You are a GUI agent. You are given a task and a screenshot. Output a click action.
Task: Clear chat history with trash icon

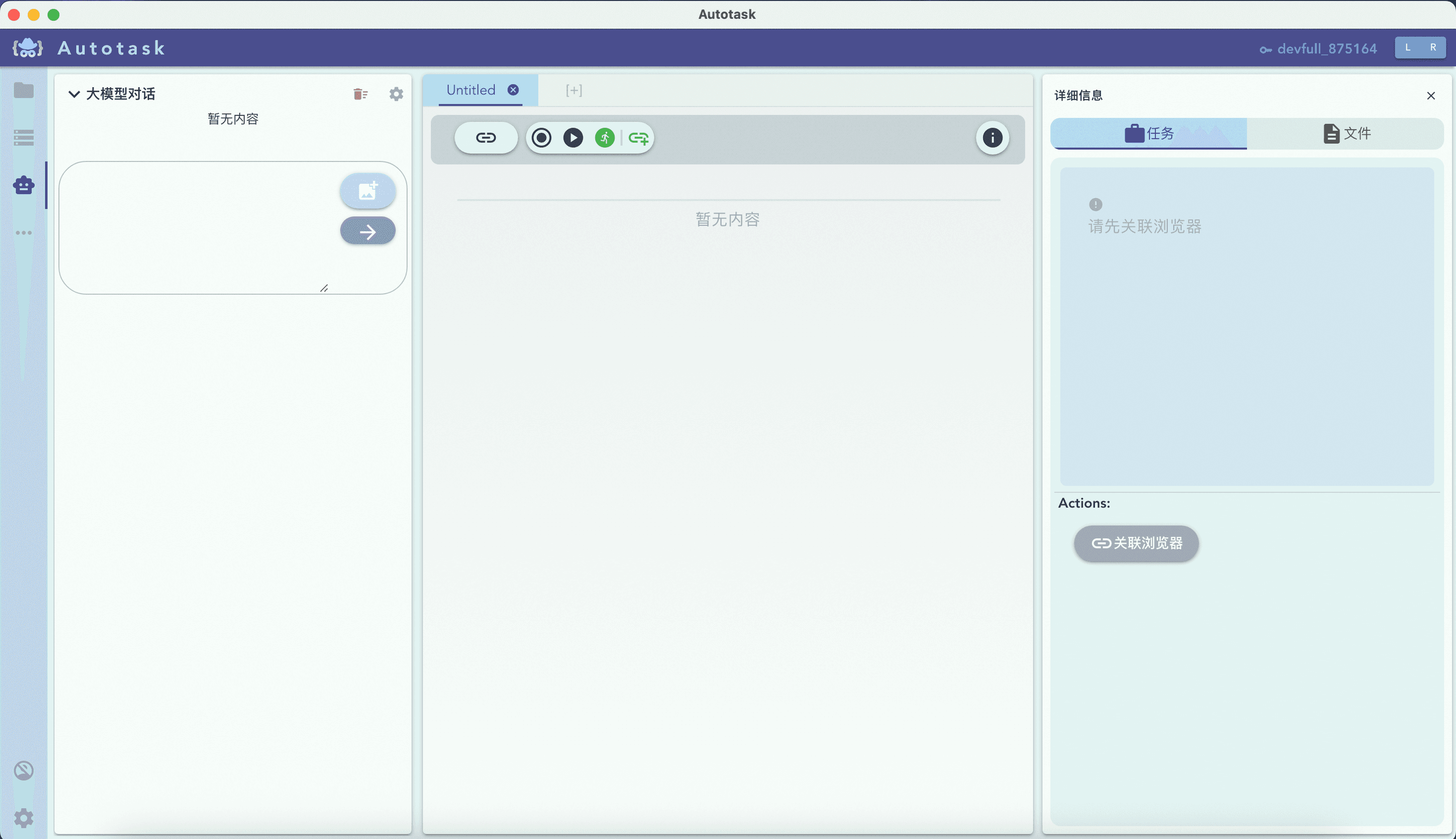[x=360, y=94]
